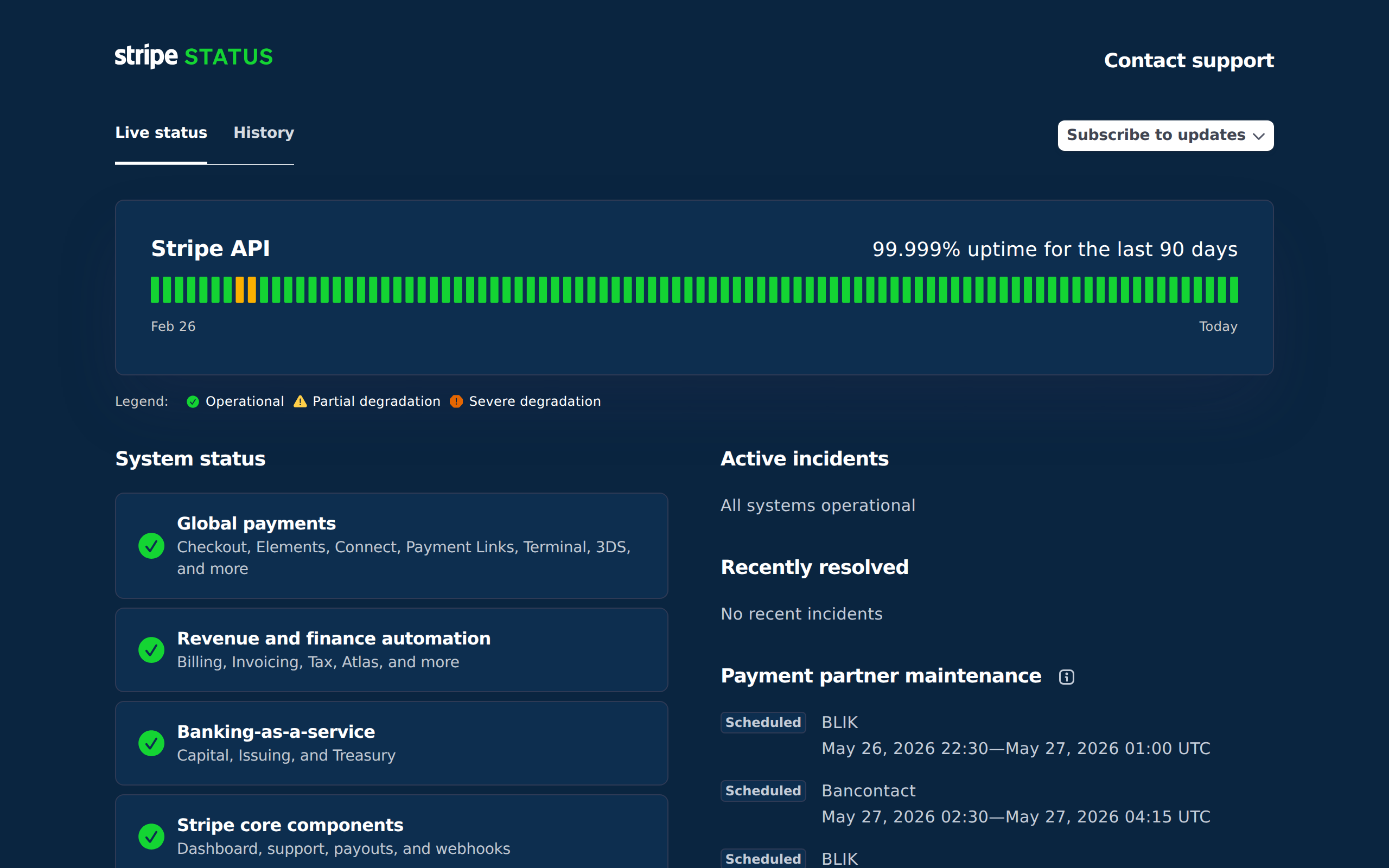
Task: Open the Banking-as-a-service card
Action: (391, 743)
